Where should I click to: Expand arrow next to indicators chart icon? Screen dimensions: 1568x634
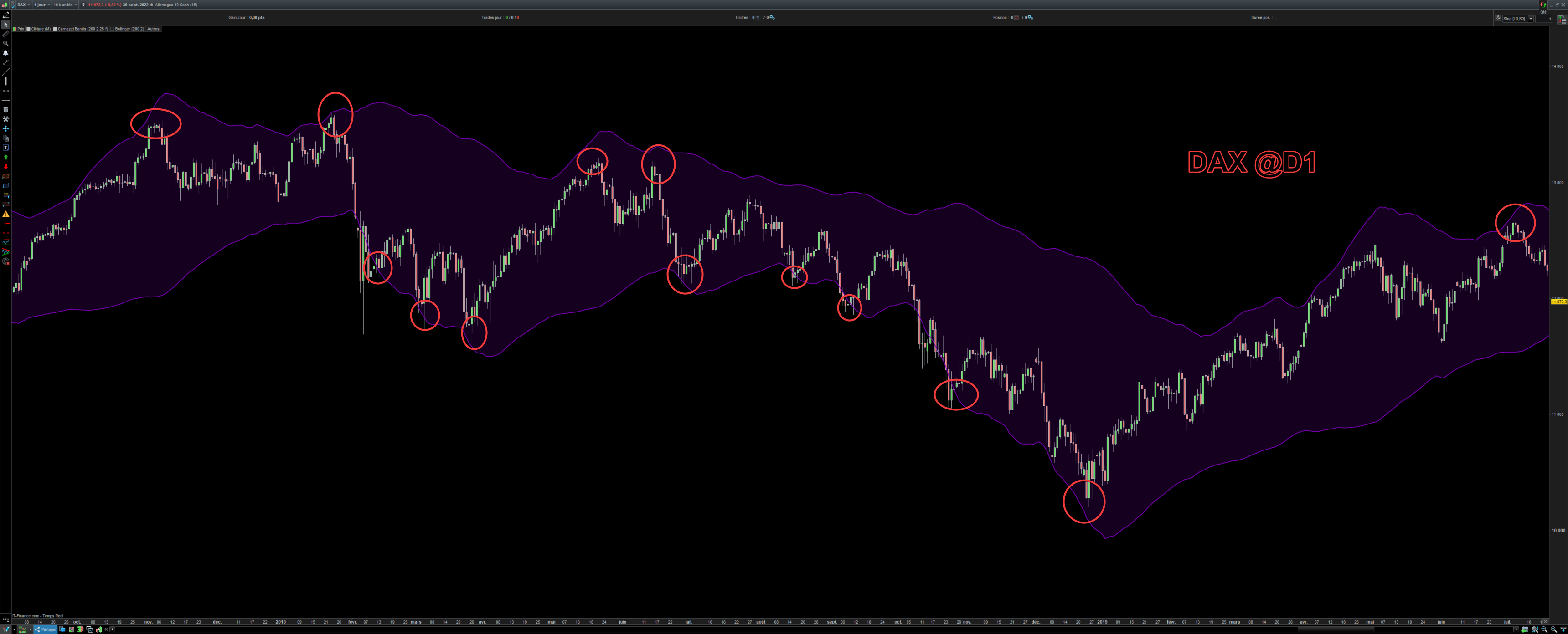tap(31, 629)
